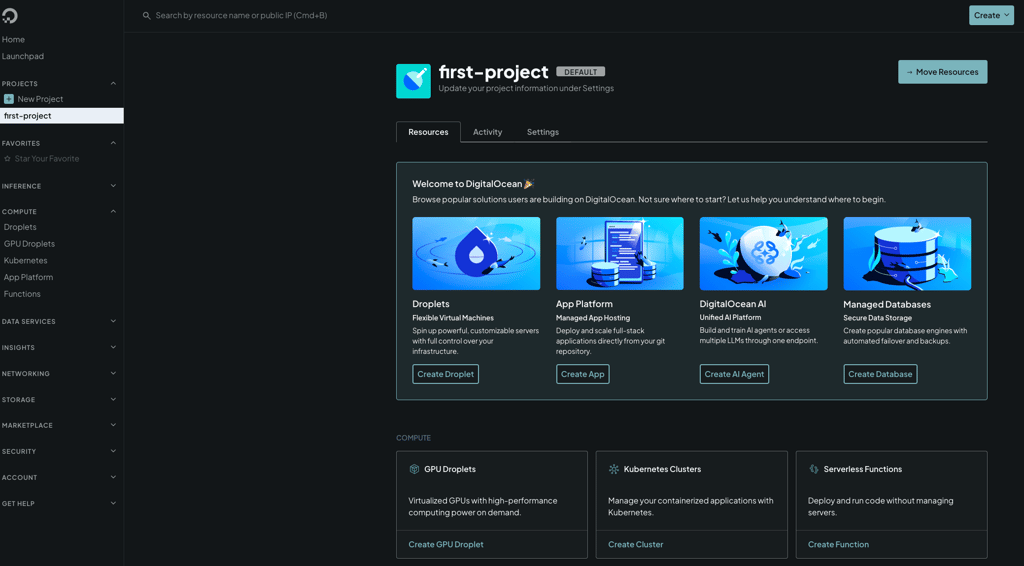The image size is (1024, 566).
Task: Click the Serverless Functions icon
Action: click(814, 469)
